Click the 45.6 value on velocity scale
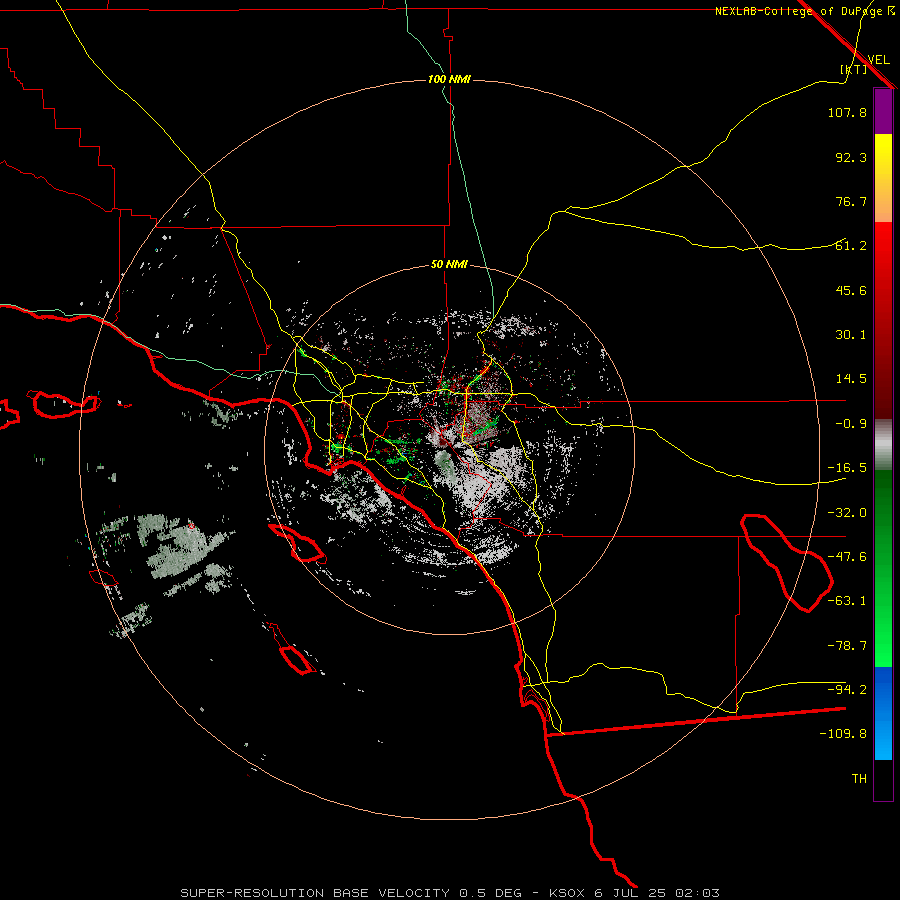Viewport: 900px width, 900px height. click(x=851, y=290)
